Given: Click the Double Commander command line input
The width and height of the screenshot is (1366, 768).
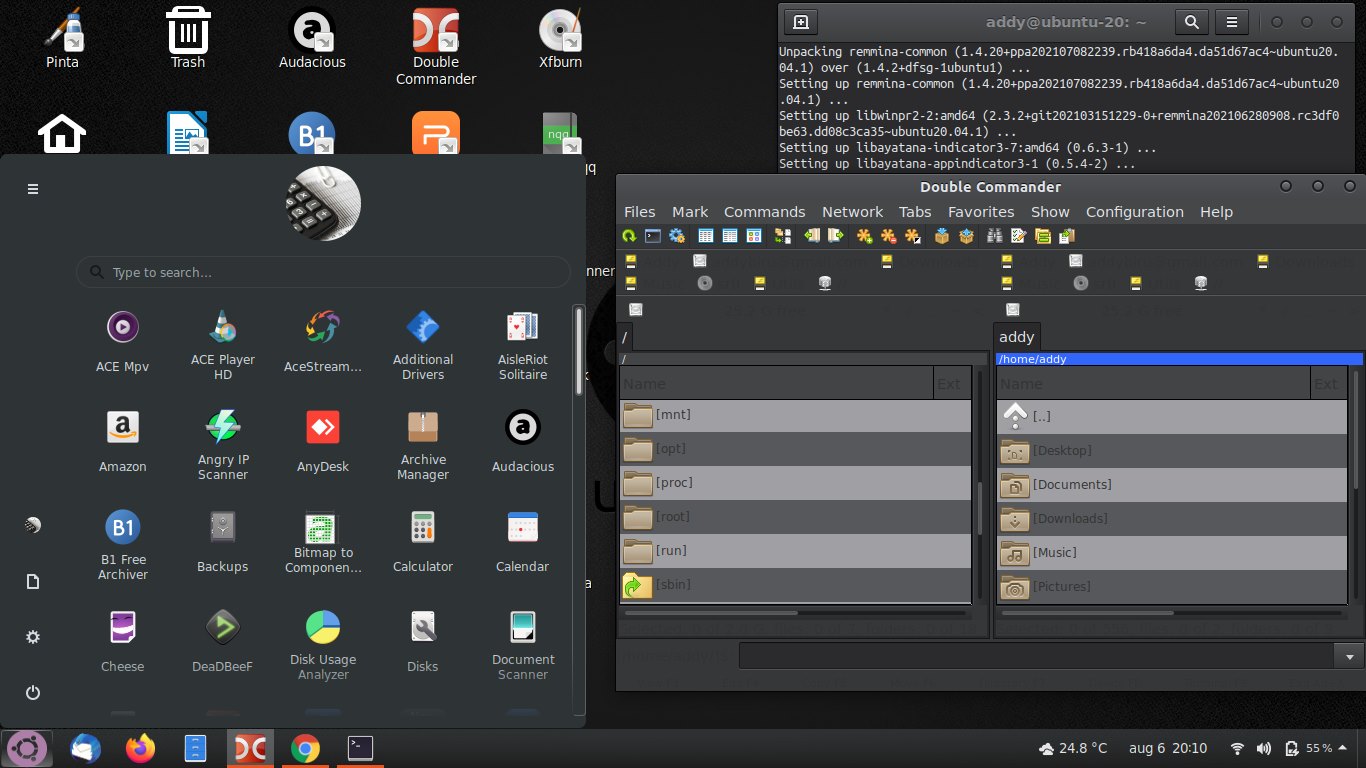Looking at the screenshot, I should tap(1038, 657).
